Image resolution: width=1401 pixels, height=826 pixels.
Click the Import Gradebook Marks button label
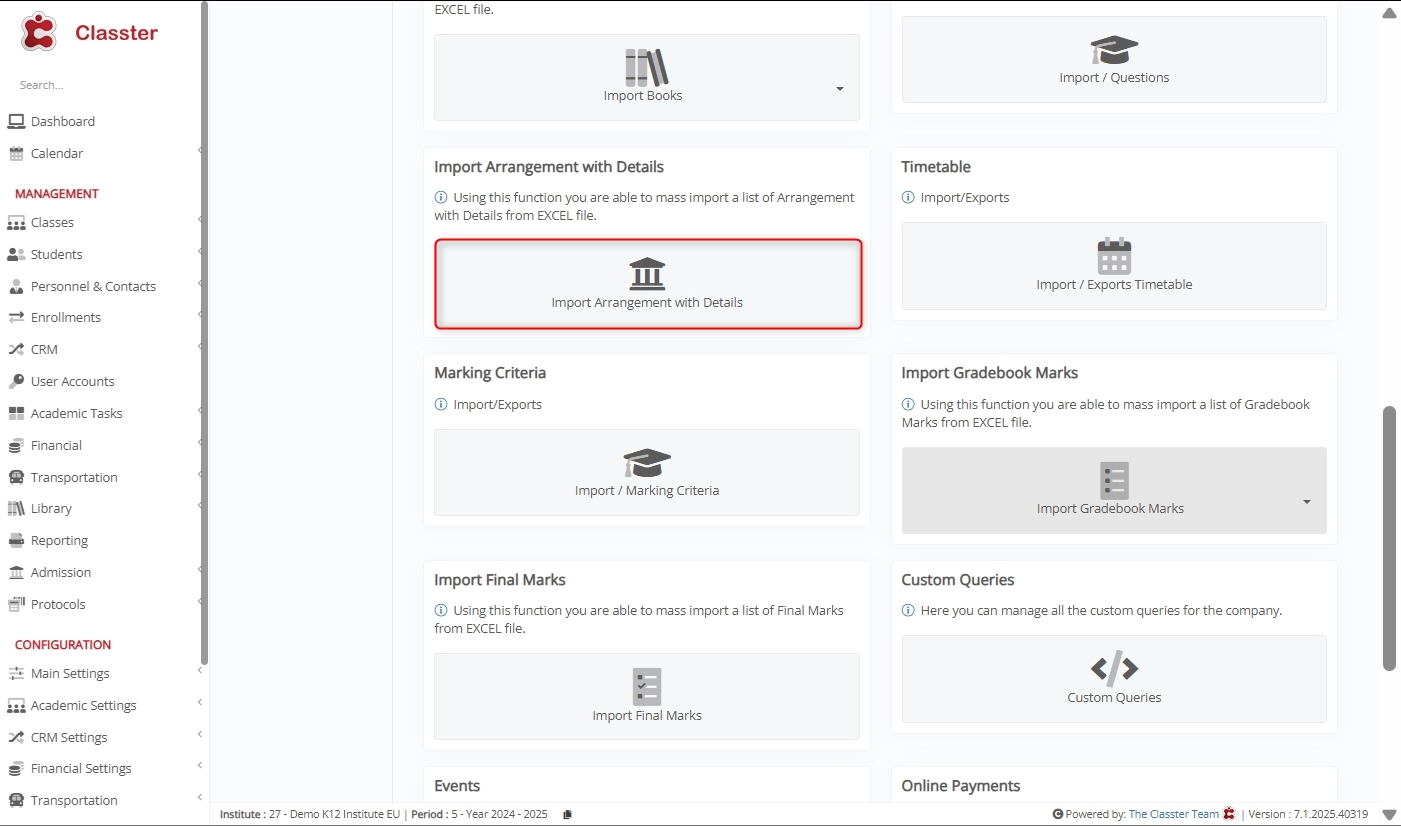pos(1110,508)
